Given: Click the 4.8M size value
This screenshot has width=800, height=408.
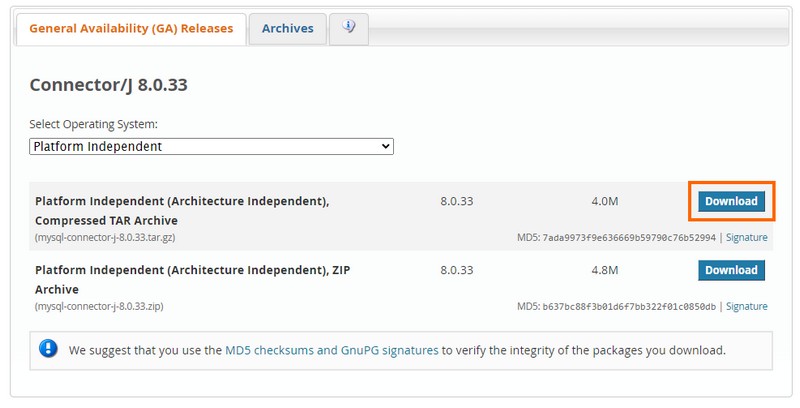Looking at the screenshot, I should click(605, 270).
